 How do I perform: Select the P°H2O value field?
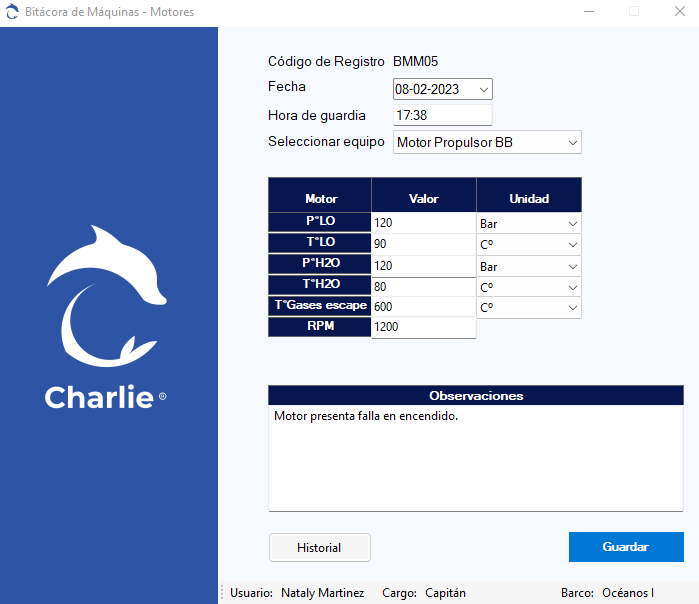pyautogui.click(x=423, y=266)
